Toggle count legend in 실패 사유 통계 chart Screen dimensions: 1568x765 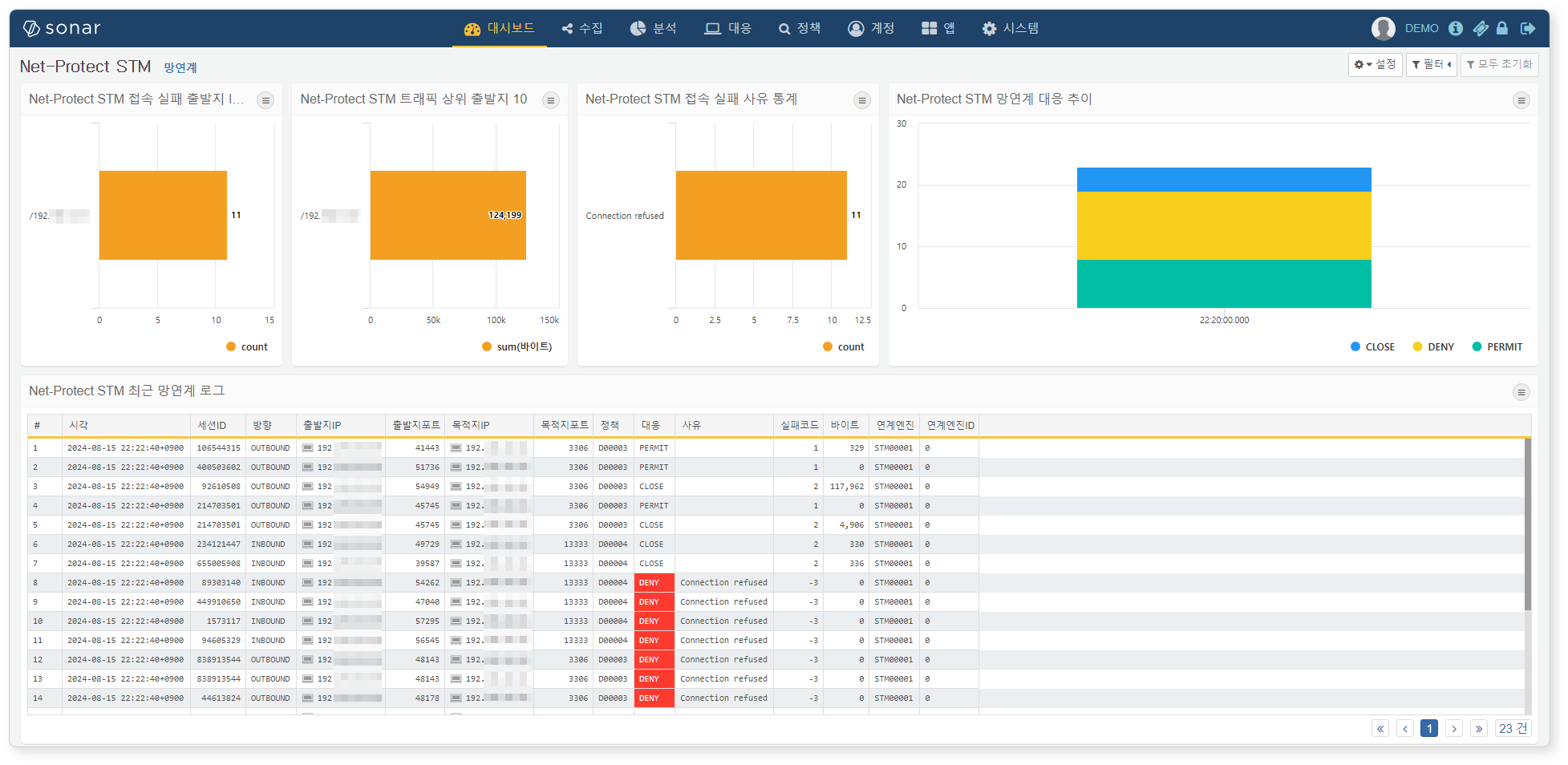click(x=844, y=347)
